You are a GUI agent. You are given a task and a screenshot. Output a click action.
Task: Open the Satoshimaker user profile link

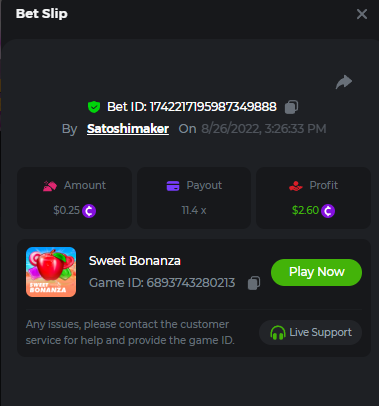[x=128, y=129]
